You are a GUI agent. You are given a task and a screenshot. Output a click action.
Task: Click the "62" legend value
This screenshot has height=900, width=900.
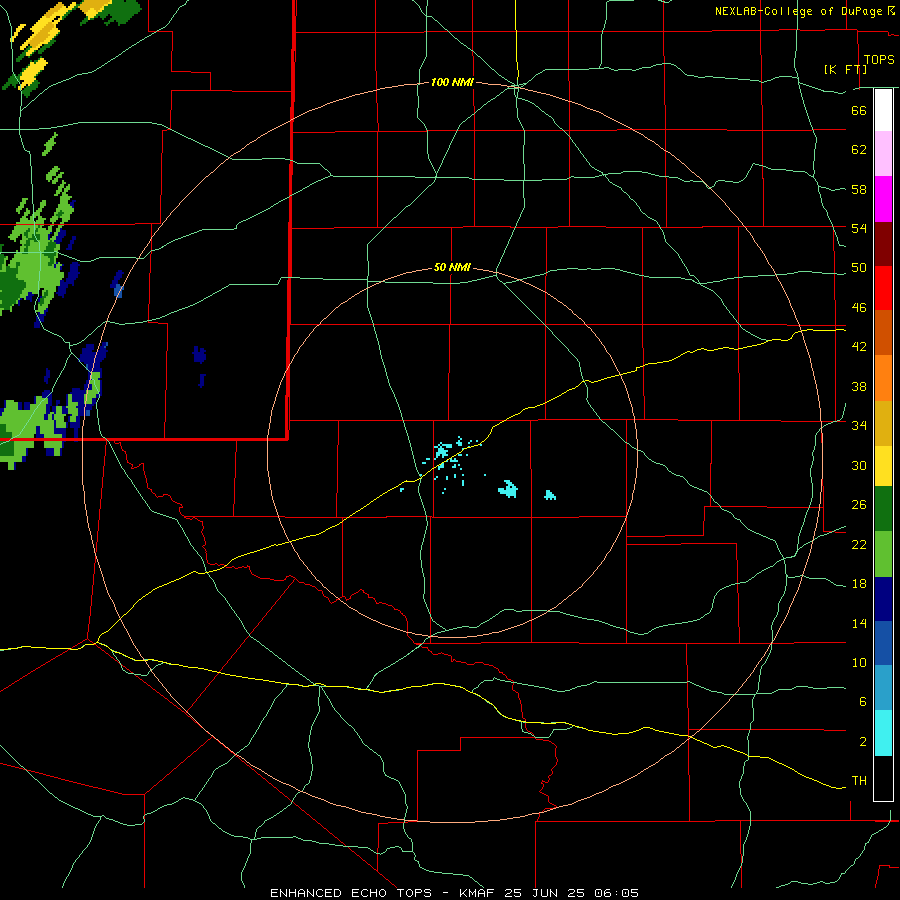(x=859, y=150)
